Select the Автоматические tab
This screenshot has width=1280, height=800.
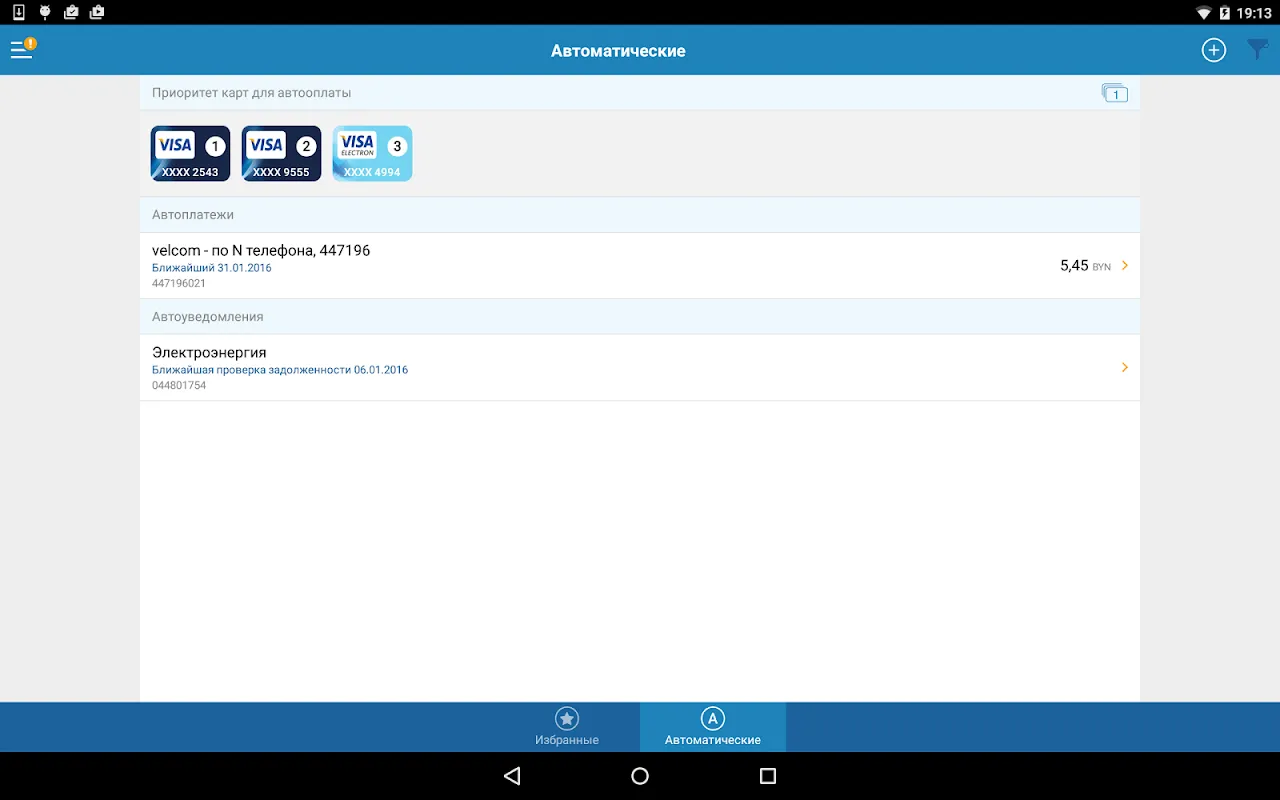pos(713,727)
